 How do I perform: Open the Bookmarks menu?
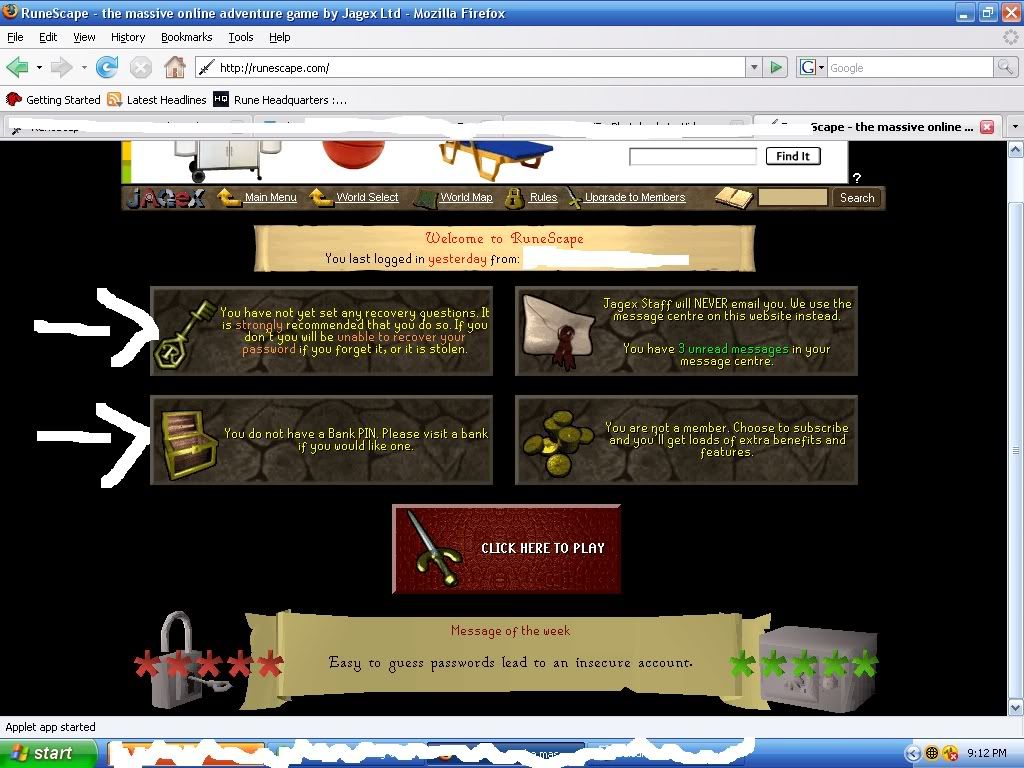(x=186, y=37)
